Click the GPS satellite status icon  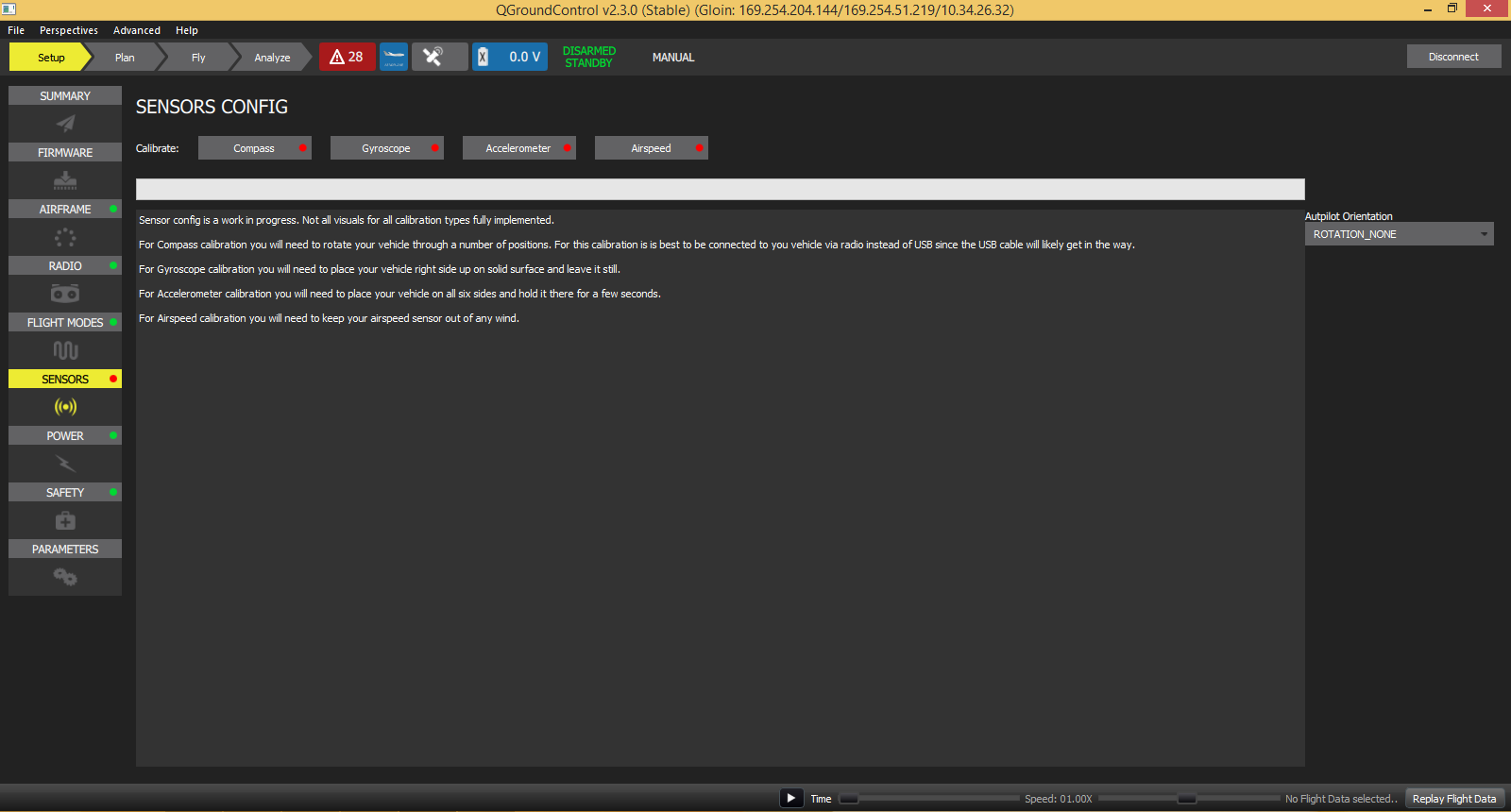(x=433, y=57)
